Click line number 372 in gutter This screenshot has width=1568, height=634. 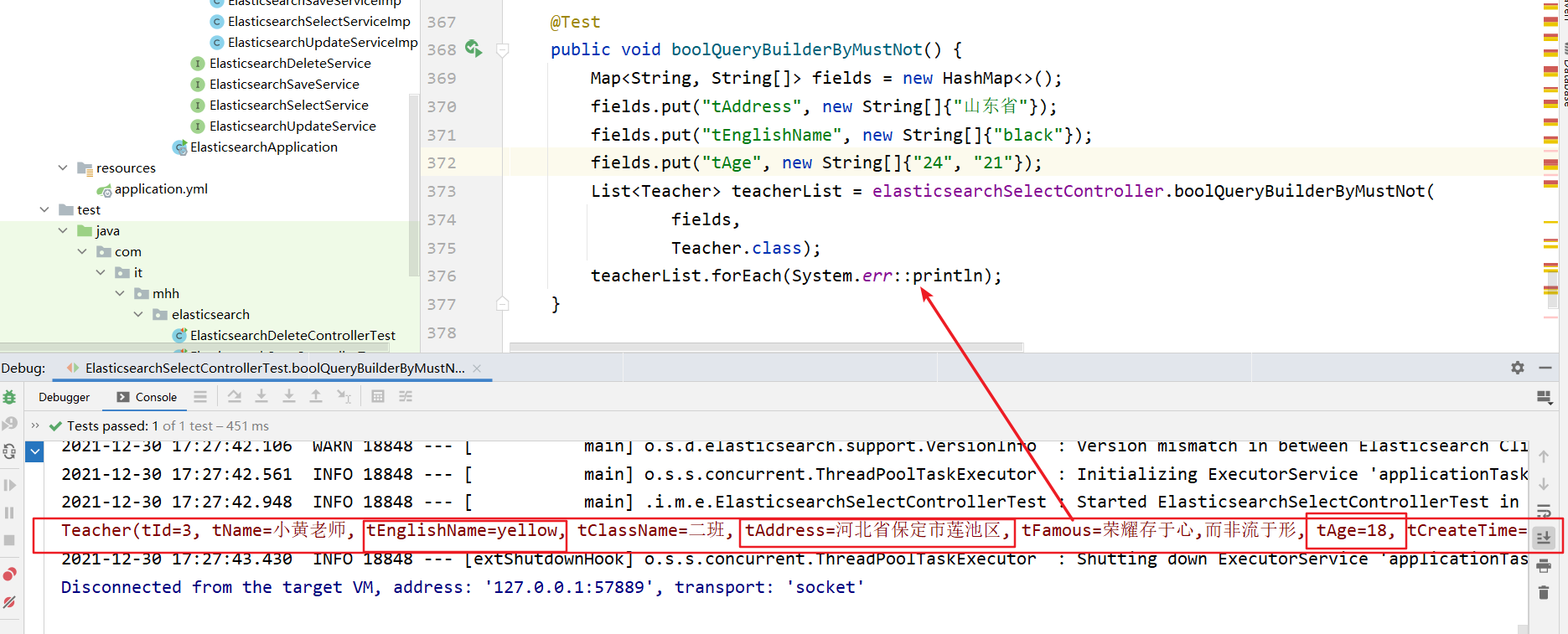click(442, 162)
